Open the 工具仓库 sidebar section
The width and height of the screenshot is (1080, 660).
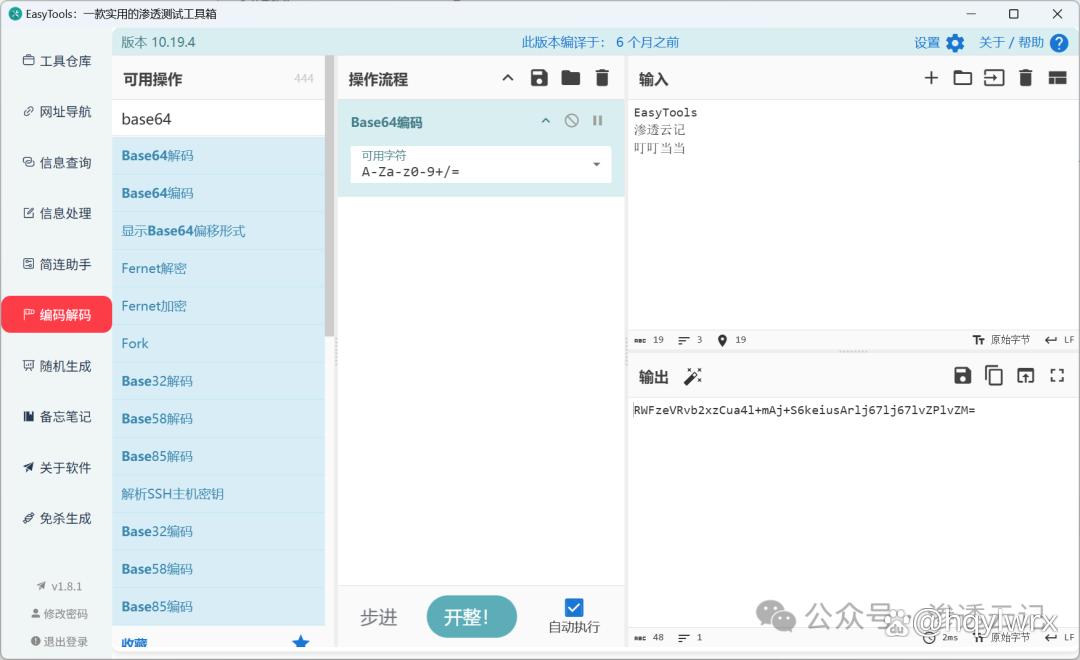click(x=56, y=61)
